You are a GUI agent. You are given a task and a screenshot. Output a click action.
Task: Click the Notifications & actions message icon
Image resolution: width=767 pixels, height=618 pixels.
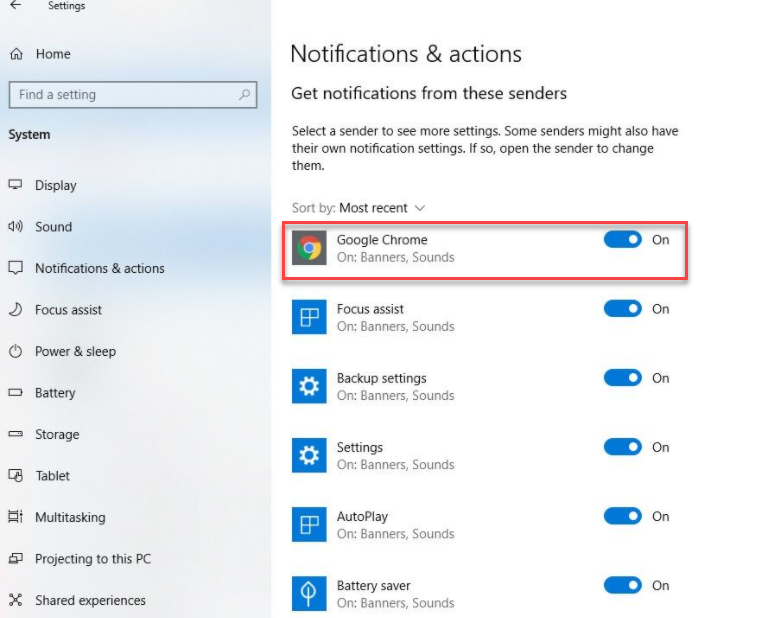pyautogui.click(x=16, y=268)
